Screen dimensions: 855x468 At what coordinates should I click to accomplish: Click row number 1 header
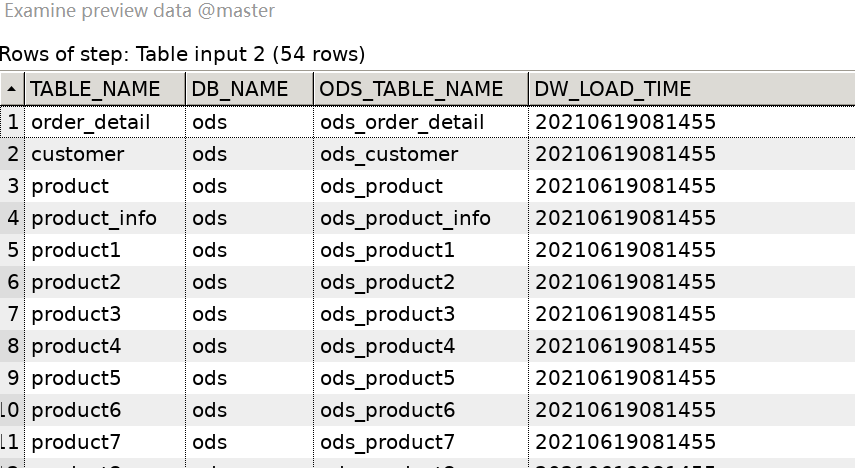tap(13, 122)
